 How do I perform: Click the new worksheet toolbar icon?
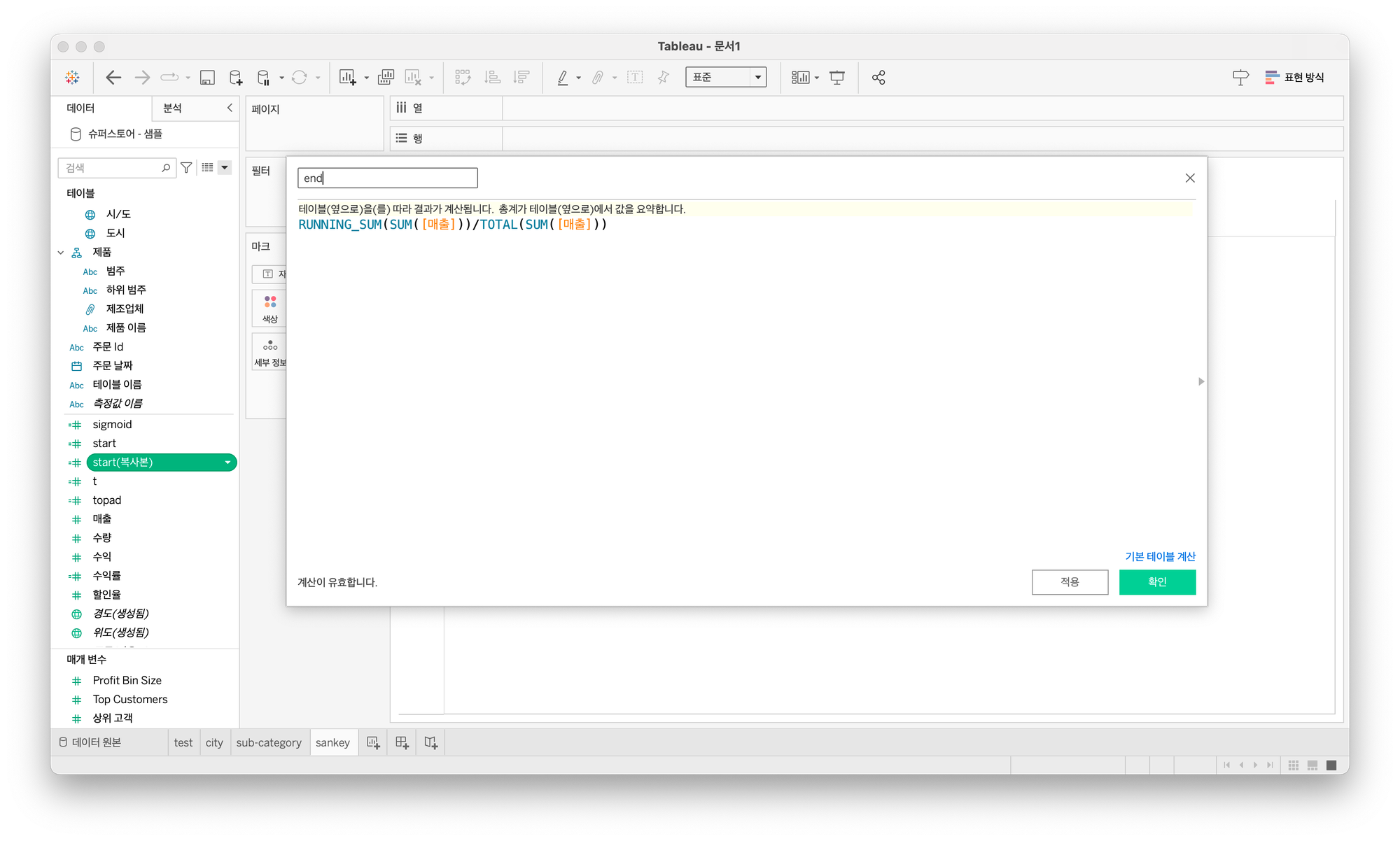pyautogui.click(x=348, y=78)
